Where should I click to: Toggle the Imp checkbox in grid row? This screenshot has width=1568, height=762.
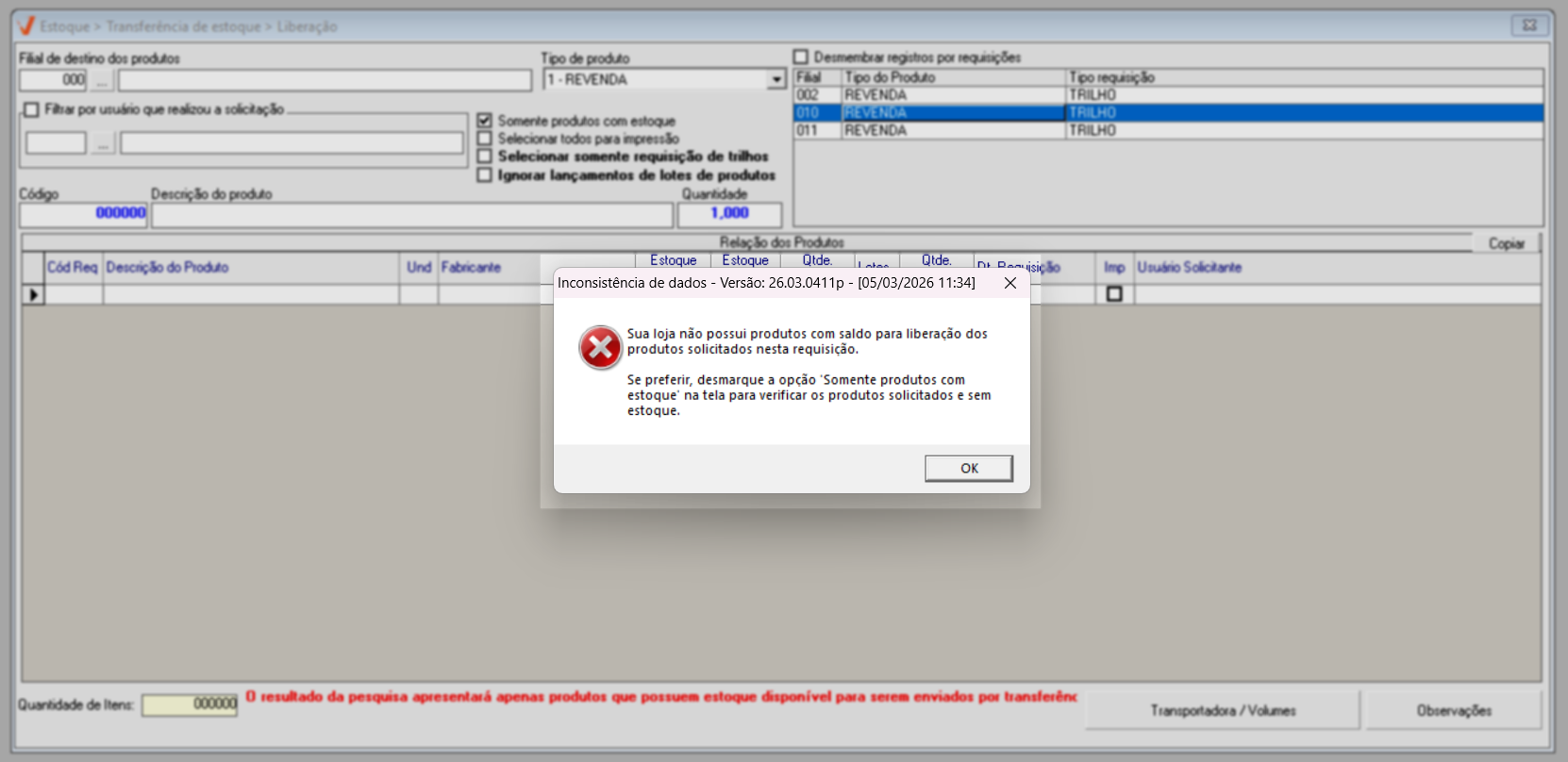pyautogui.click(x=1114, y=294)
